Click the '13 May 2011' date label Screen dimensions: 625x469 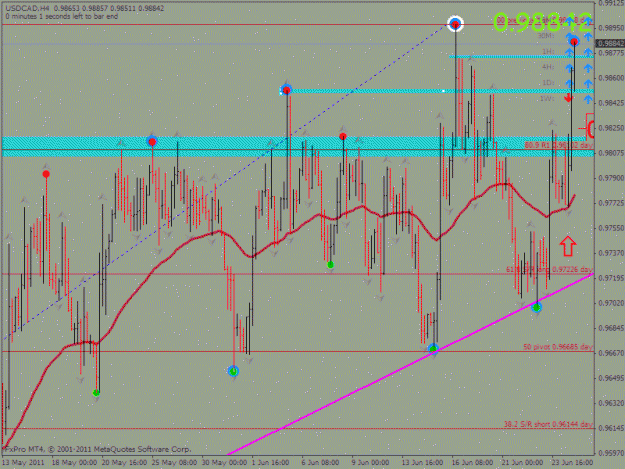point(23,463)
